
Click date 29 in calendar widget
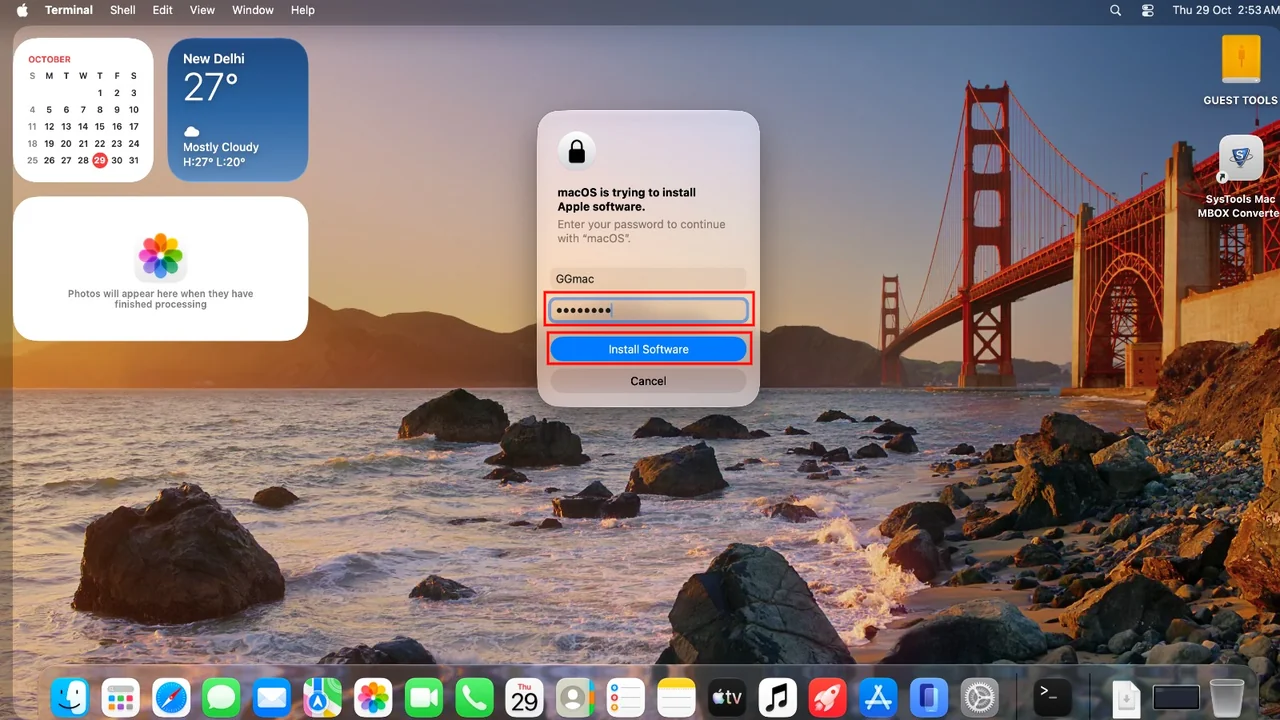click(x=99, y=160)
